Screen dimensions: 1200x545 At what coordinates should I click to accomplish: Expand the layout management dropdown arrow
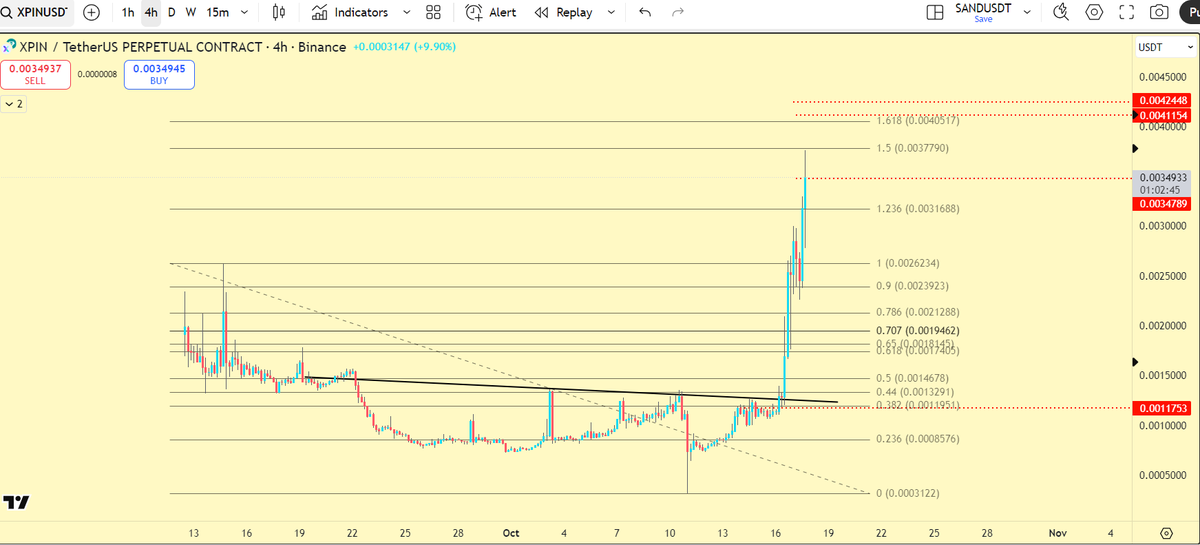point(1029,12)
